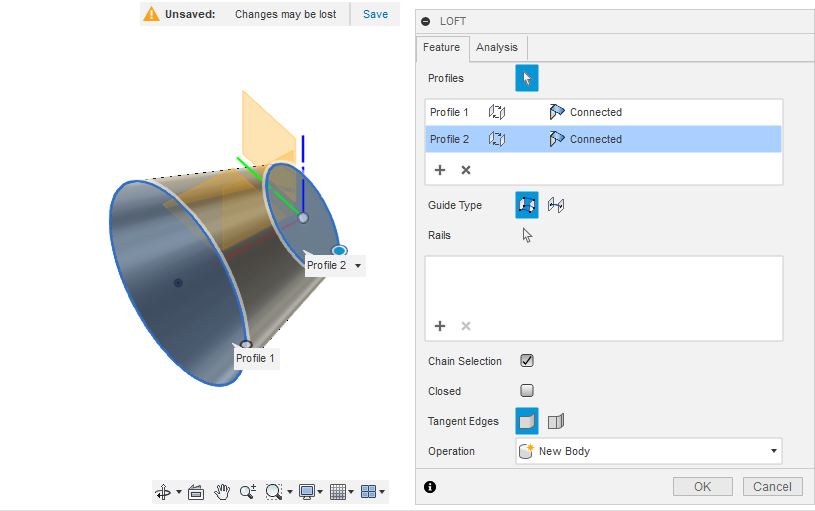Open the Operation dropdown showing New Body

pyautogui.click(x=648, y=451)
